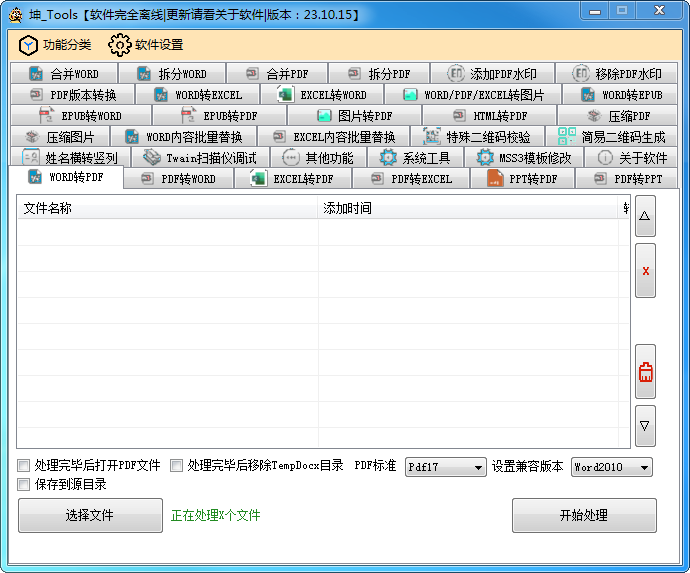The image size is (690, 573).
Task: Click the 压缩PDF icon
Action: [594, 116]
